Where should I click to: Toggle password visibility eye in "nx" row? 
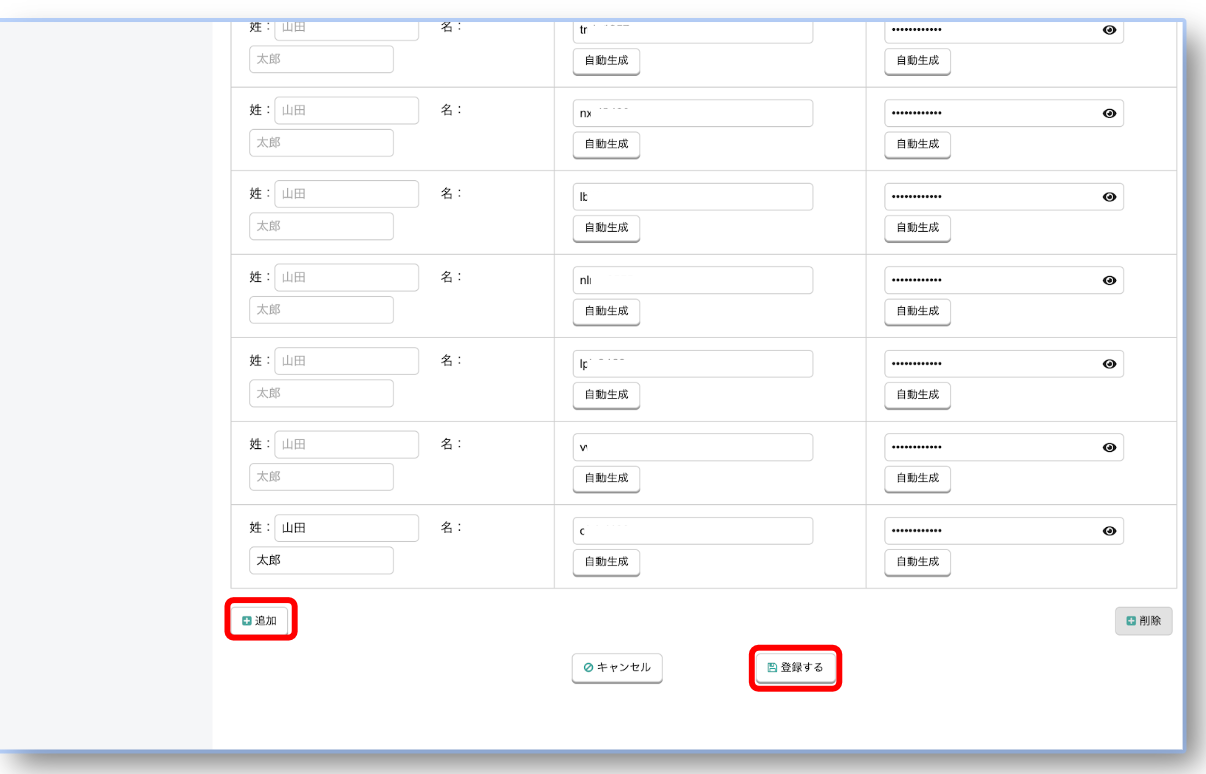click(x=1108, y=113)
